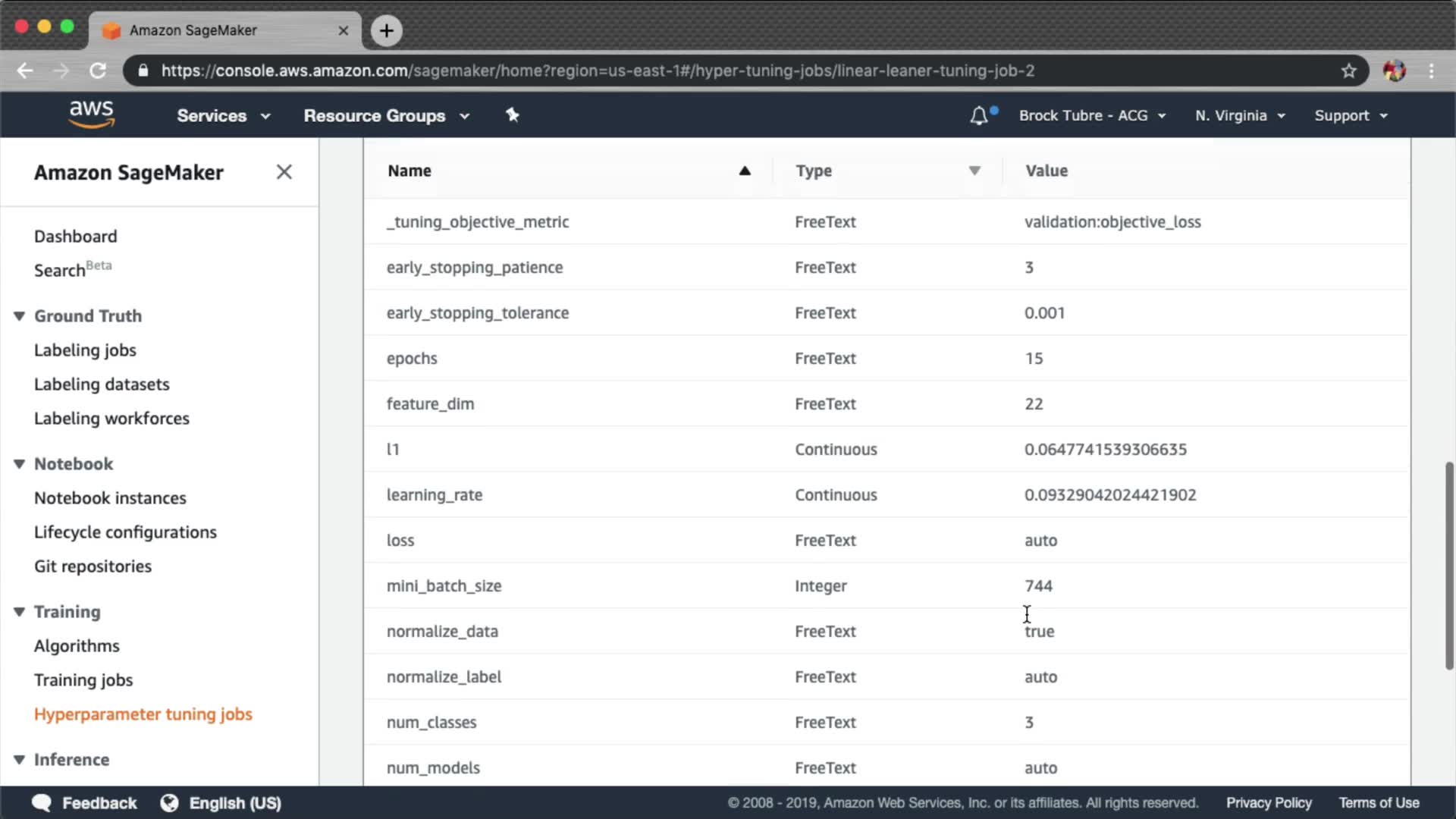Collapse the Notebook sidebar section
Screen dimensions: 1456x819
20,464
